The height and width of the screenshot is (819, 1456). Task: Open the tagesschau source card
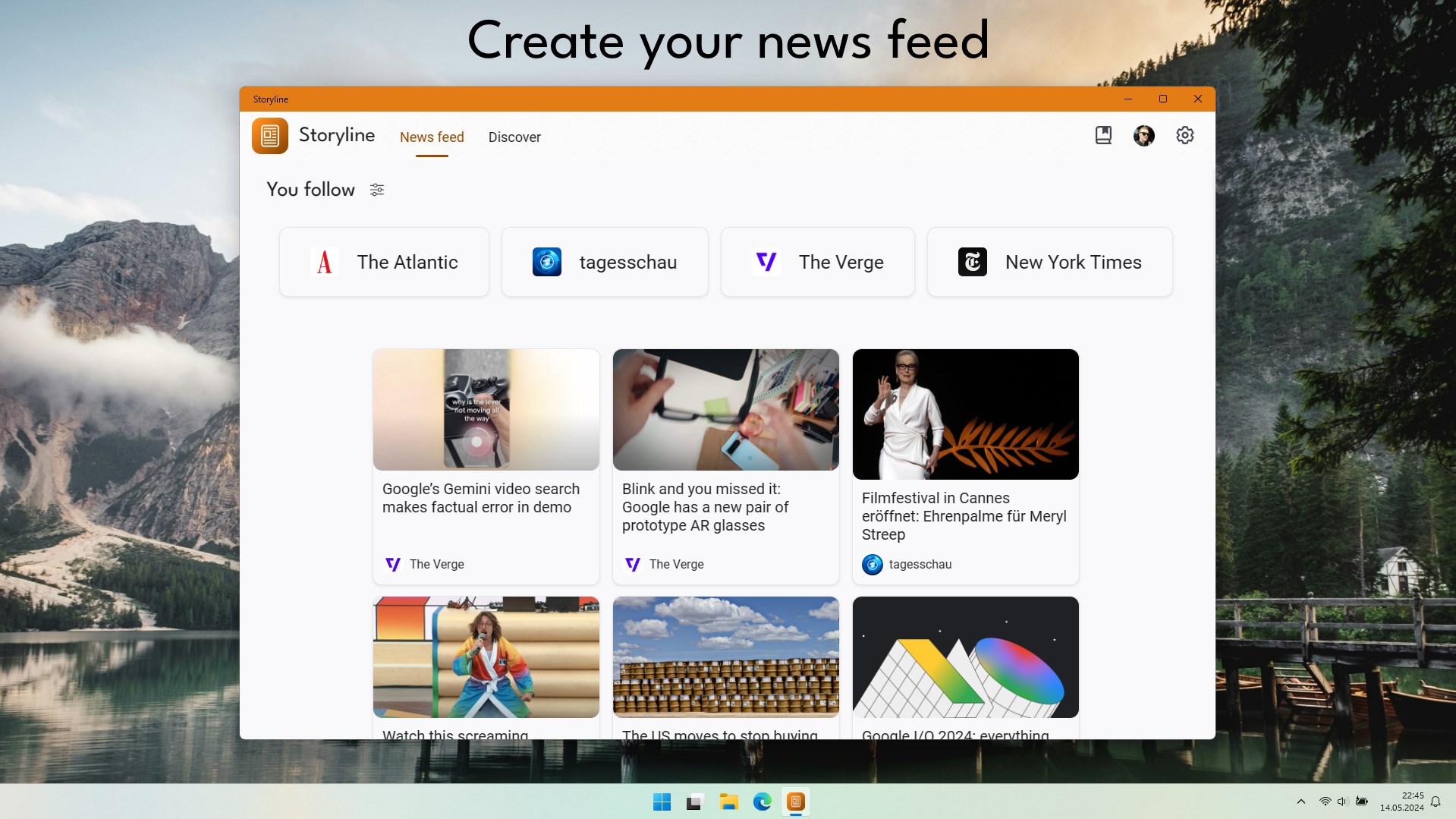pyautogui.click(x=605, y=262)
